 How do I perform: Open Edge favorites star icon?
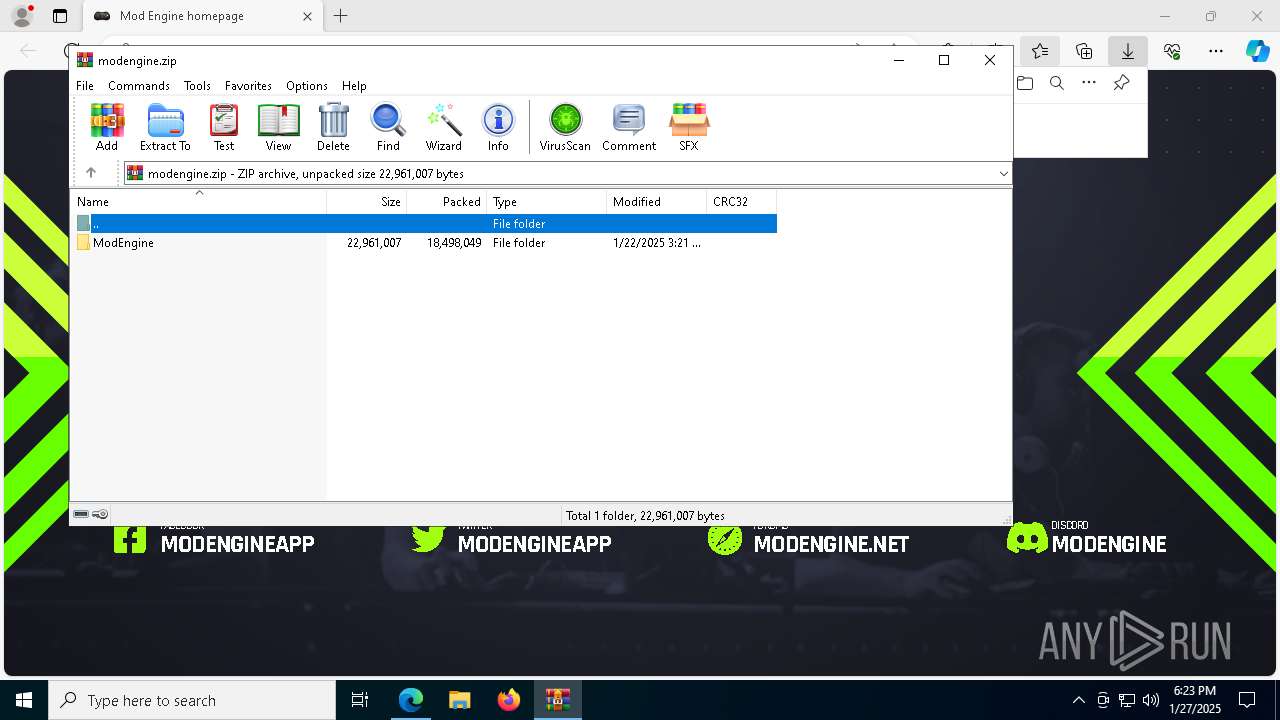tap(1040, 51)
